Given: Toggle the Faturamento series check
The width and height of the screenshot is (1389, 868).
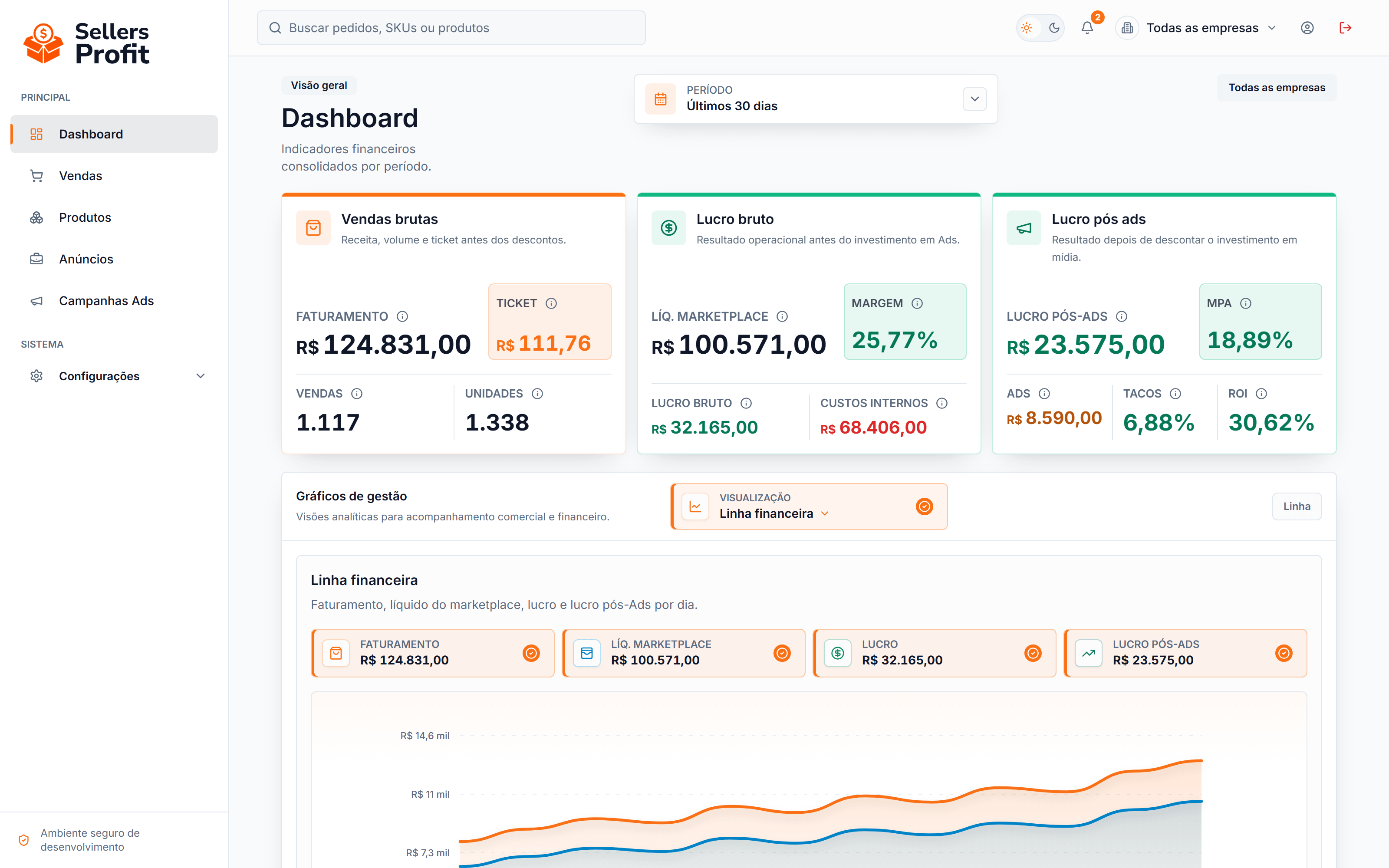Looking at the screenshot, I should (x=531, y=653).
